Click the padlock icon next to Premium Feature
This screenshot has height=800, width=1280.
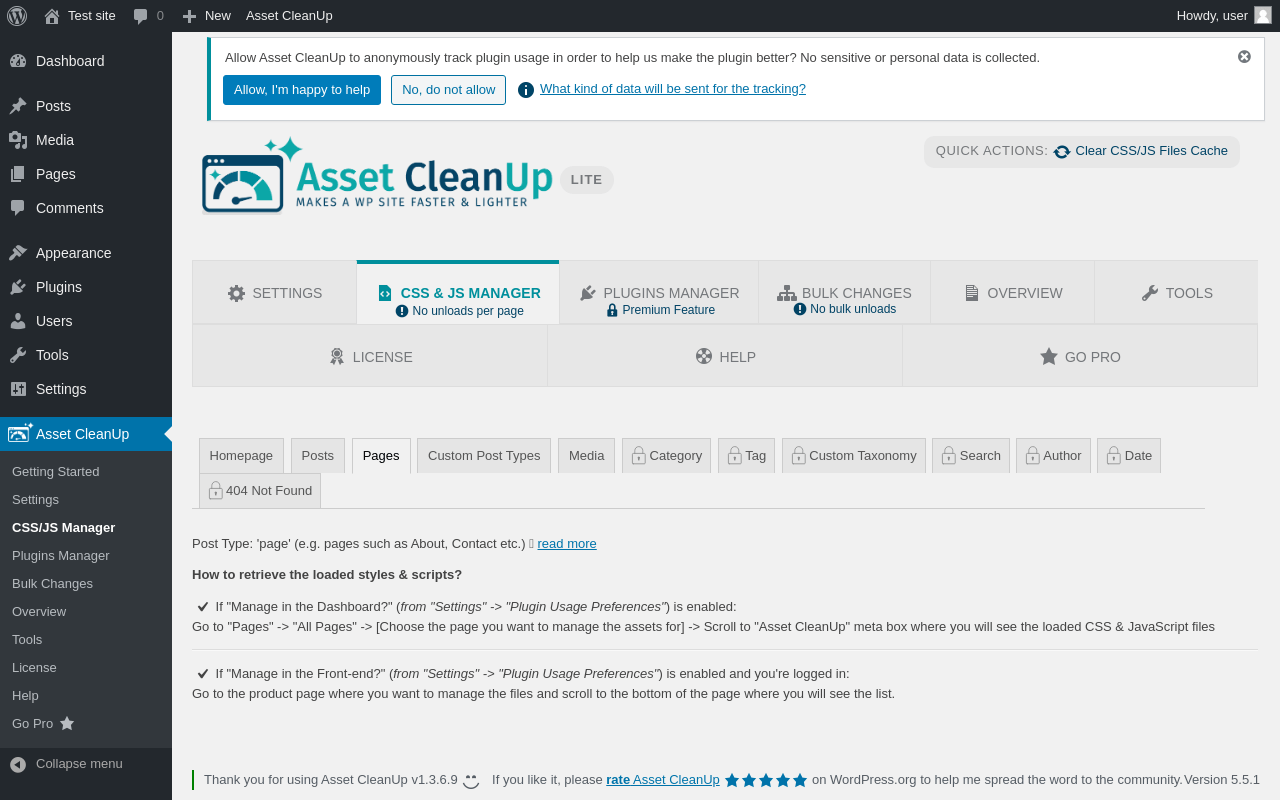[612, 310]
